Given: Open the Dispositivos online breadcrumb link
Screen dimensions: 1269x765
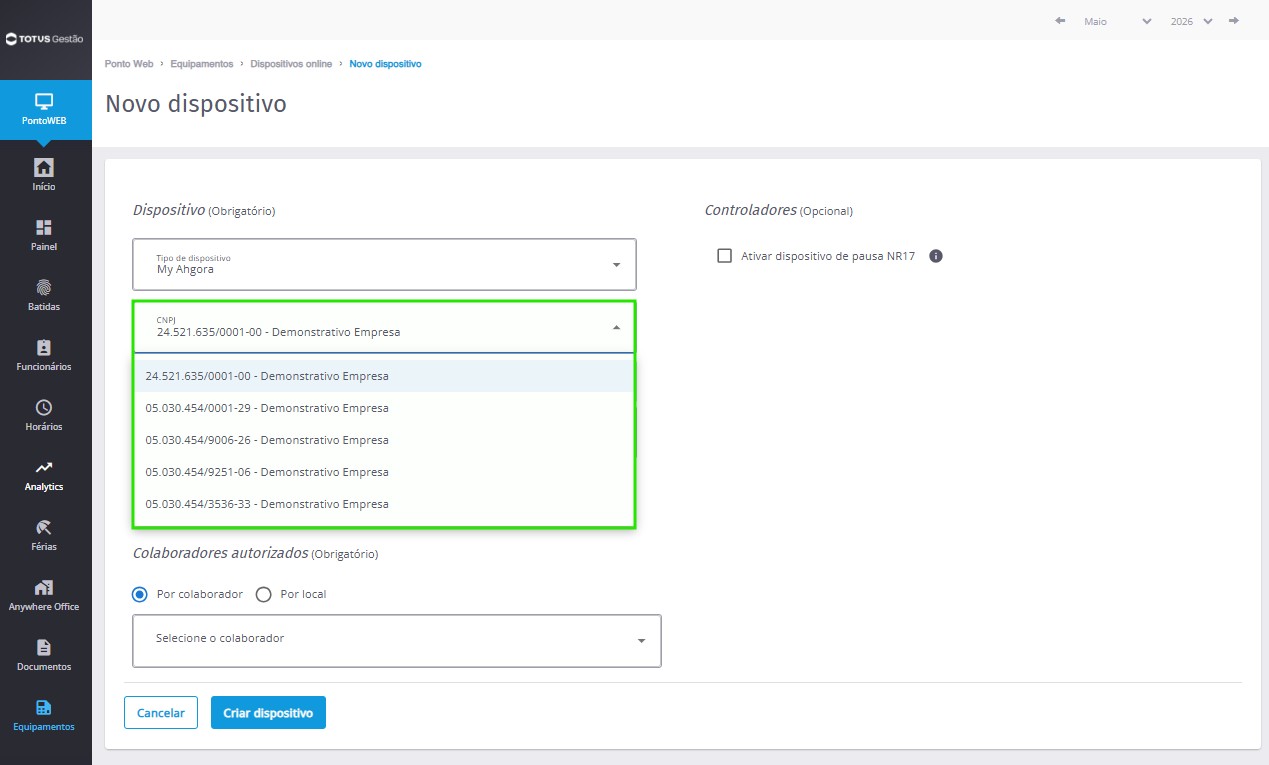Looking at the screenshot, I should point(291,64).
